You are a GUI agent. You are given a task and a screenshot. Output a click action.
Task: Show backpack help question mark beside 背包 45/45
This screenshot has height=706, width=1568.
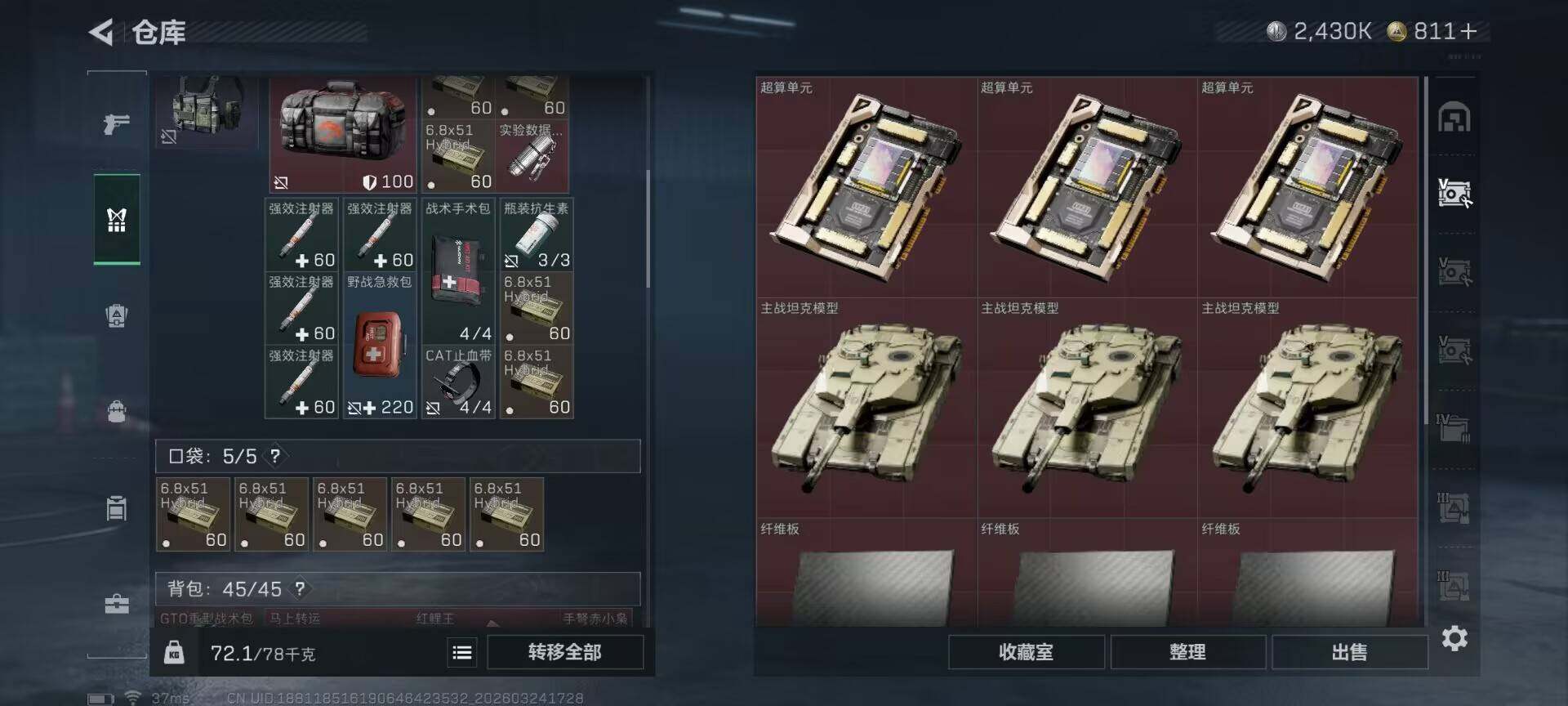[x=300, y=588]
